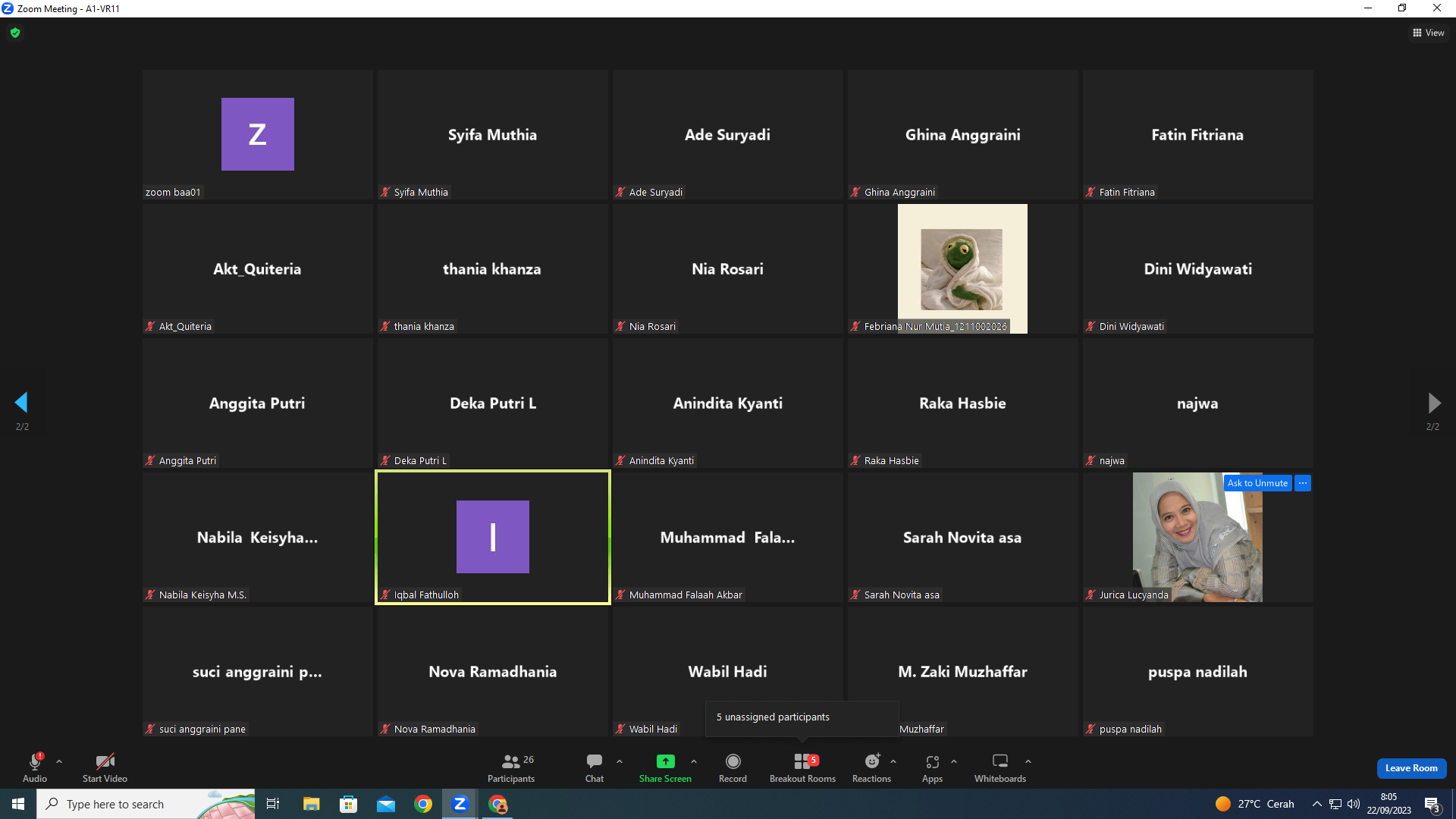Click the Windows taskbar search box
The image size is (1456, 819).
(x=146, y=804)
